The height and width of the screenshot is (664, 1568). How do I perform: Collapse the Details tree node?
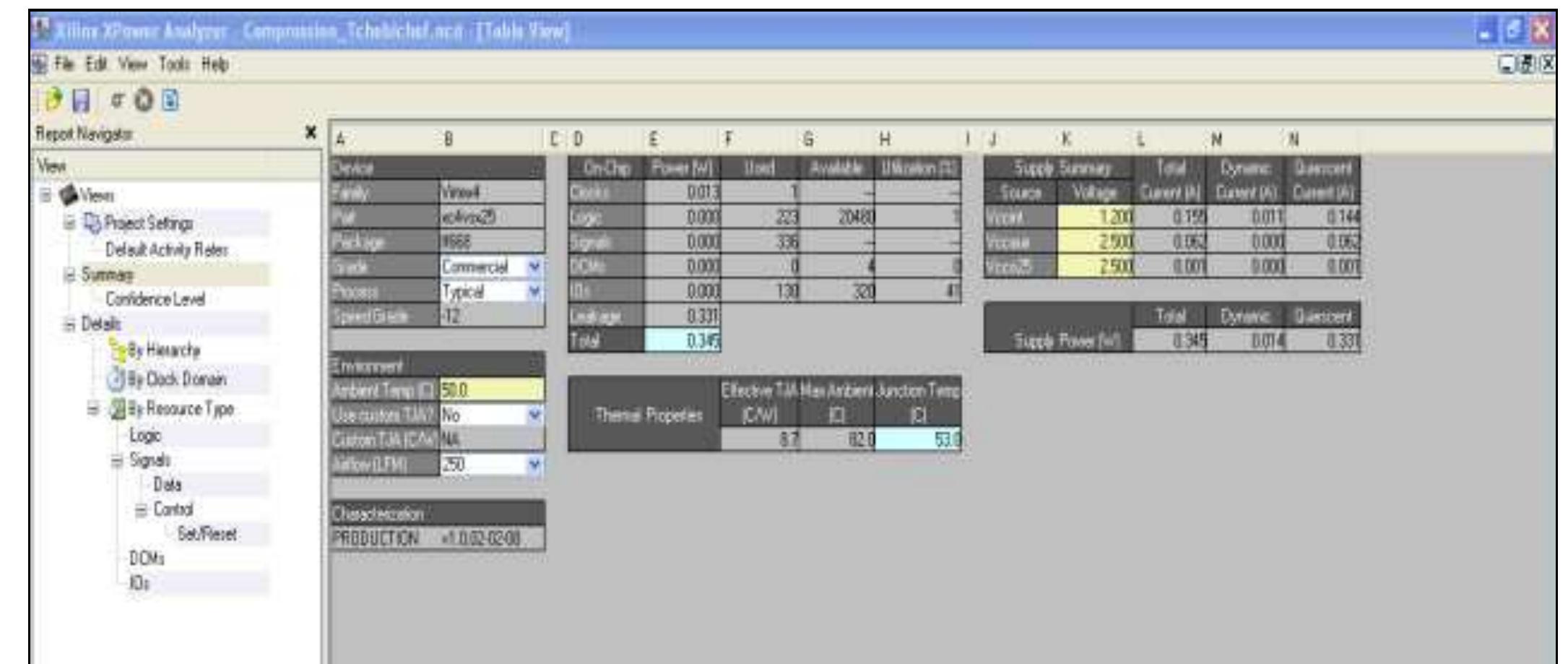[x=71, y=324]
